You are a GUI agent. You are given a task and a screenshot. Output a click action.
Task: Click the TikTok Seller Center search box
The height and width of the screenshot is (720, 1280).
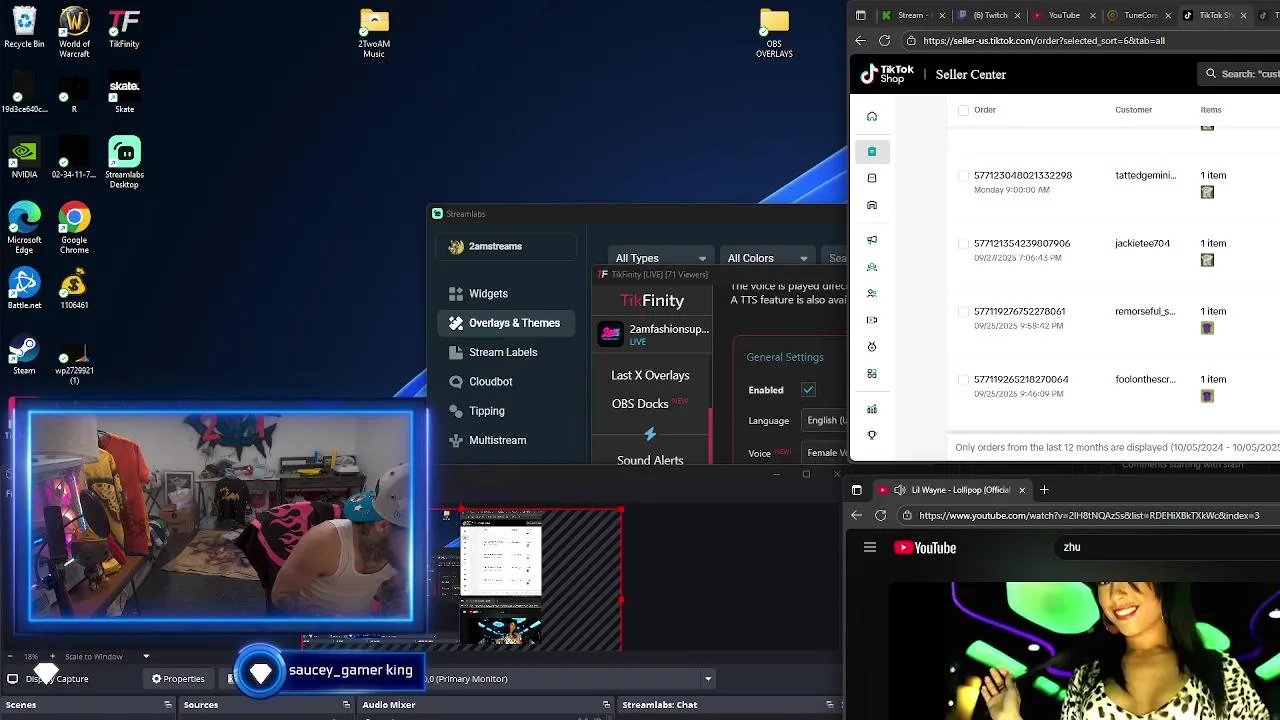pos(1240,74)
